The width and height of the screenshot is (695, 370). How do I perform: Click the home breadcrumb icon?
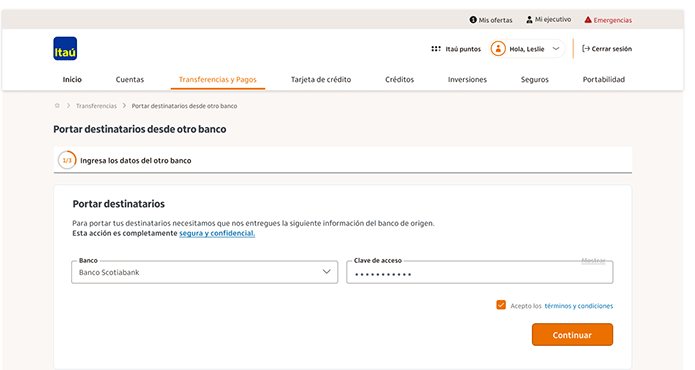tap(57, 105)
